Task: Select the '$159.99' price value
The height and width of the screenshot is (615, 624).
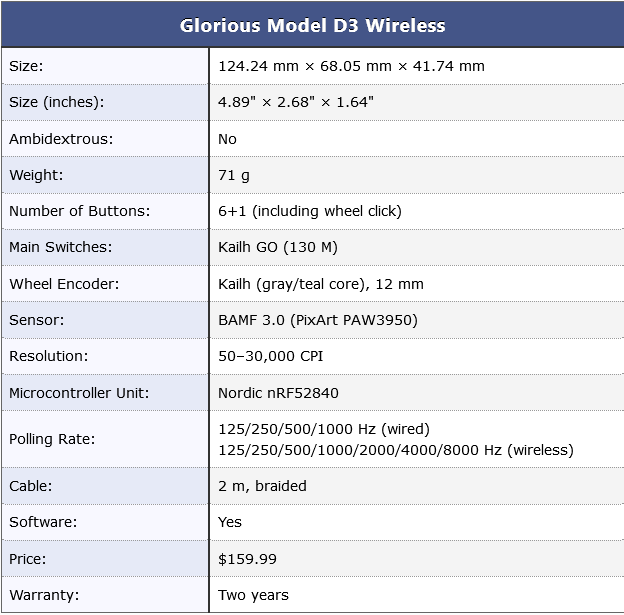Action: coord(247,559)
